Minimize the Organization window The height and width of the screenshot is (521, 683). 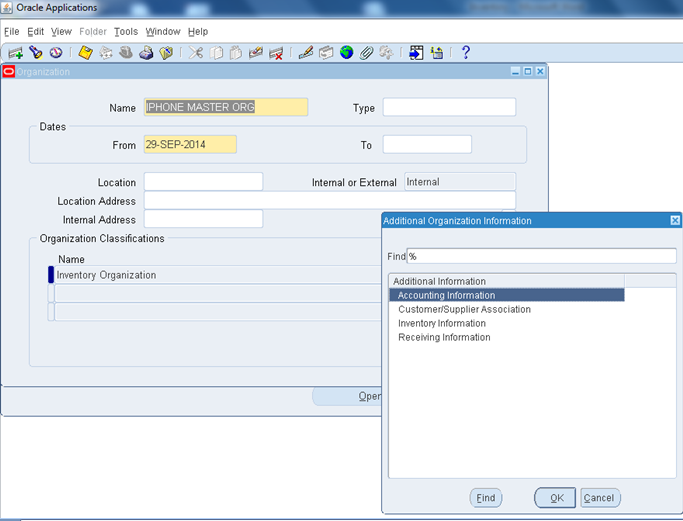tap(515, 71)
